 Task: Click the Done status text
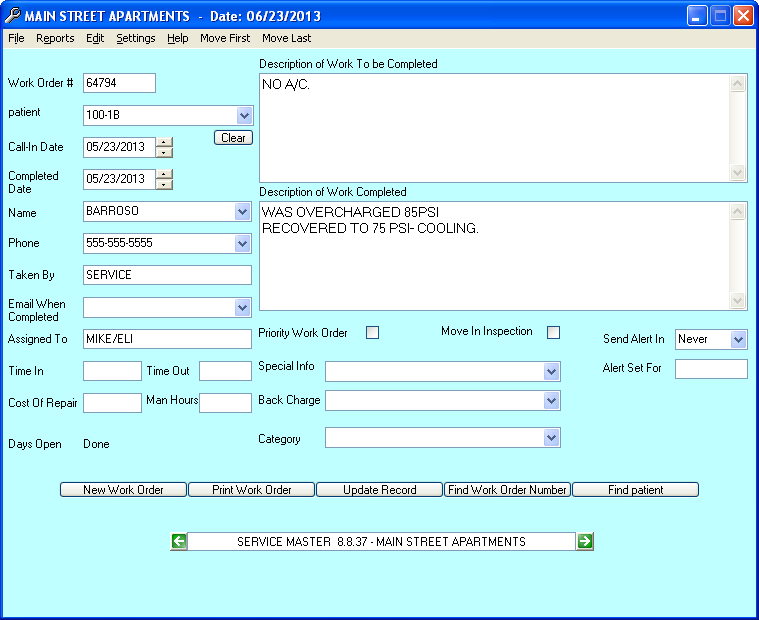tap(96, 444)
